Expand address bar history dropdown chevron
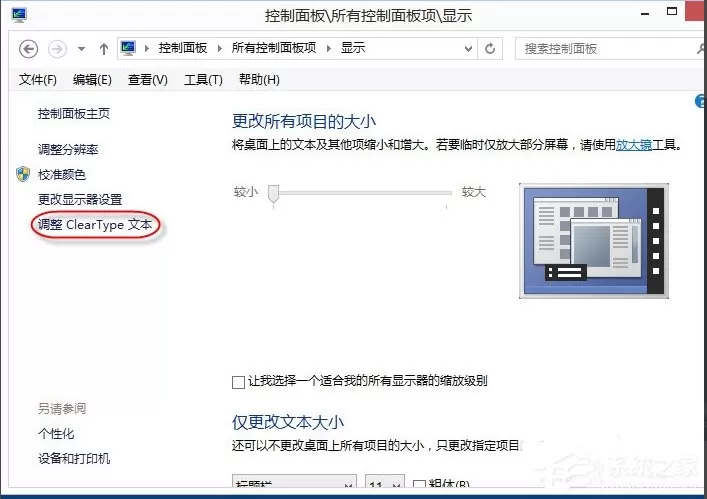 [x=468, y=48]
